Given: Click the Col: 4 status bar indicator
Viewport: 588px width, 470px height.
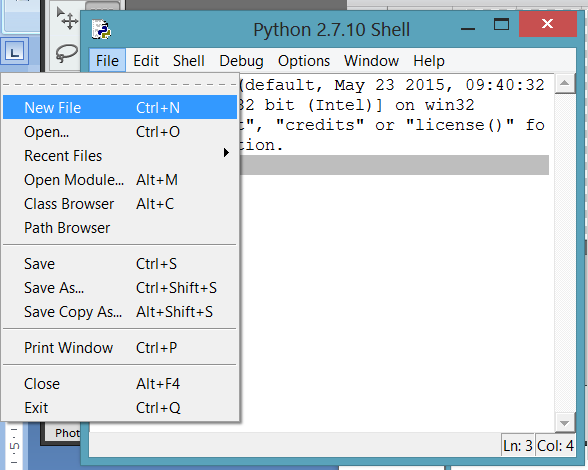Looking at the screenshot, I should (555, 446).
